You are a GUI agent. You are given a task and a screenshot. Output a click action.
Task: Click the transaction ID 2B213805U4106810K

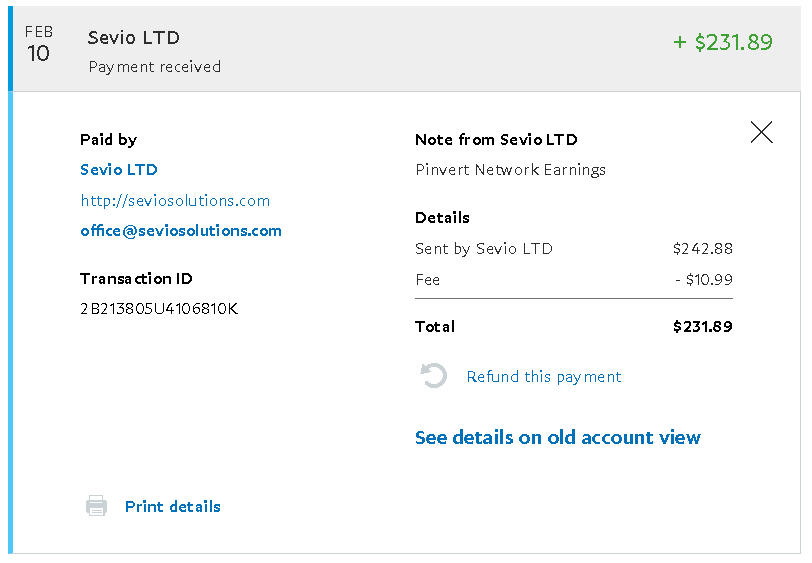click(x=159, y=308)
